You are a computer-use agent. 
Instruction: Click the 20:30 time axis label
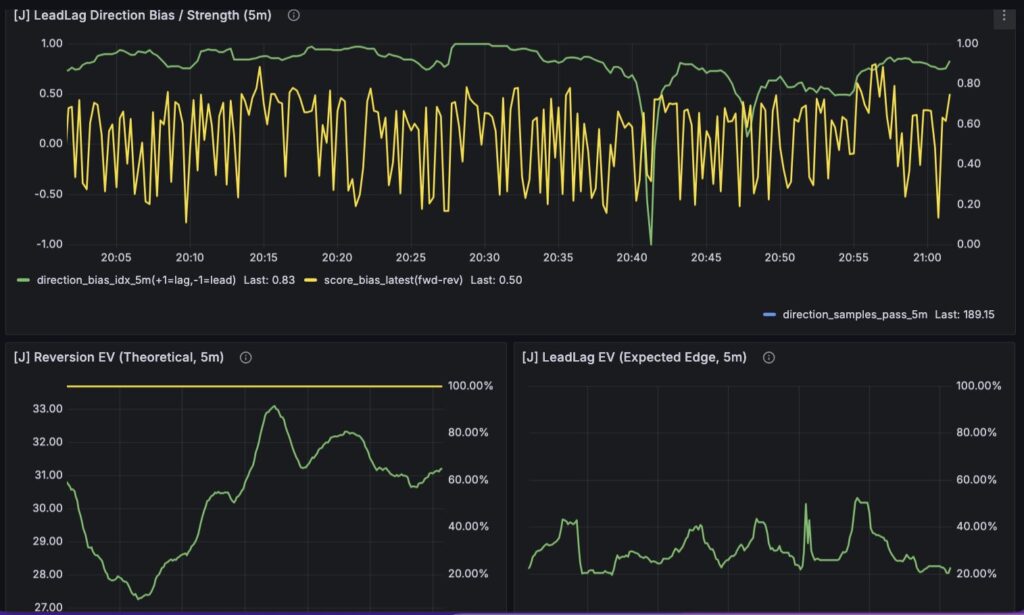coord(484,257)
